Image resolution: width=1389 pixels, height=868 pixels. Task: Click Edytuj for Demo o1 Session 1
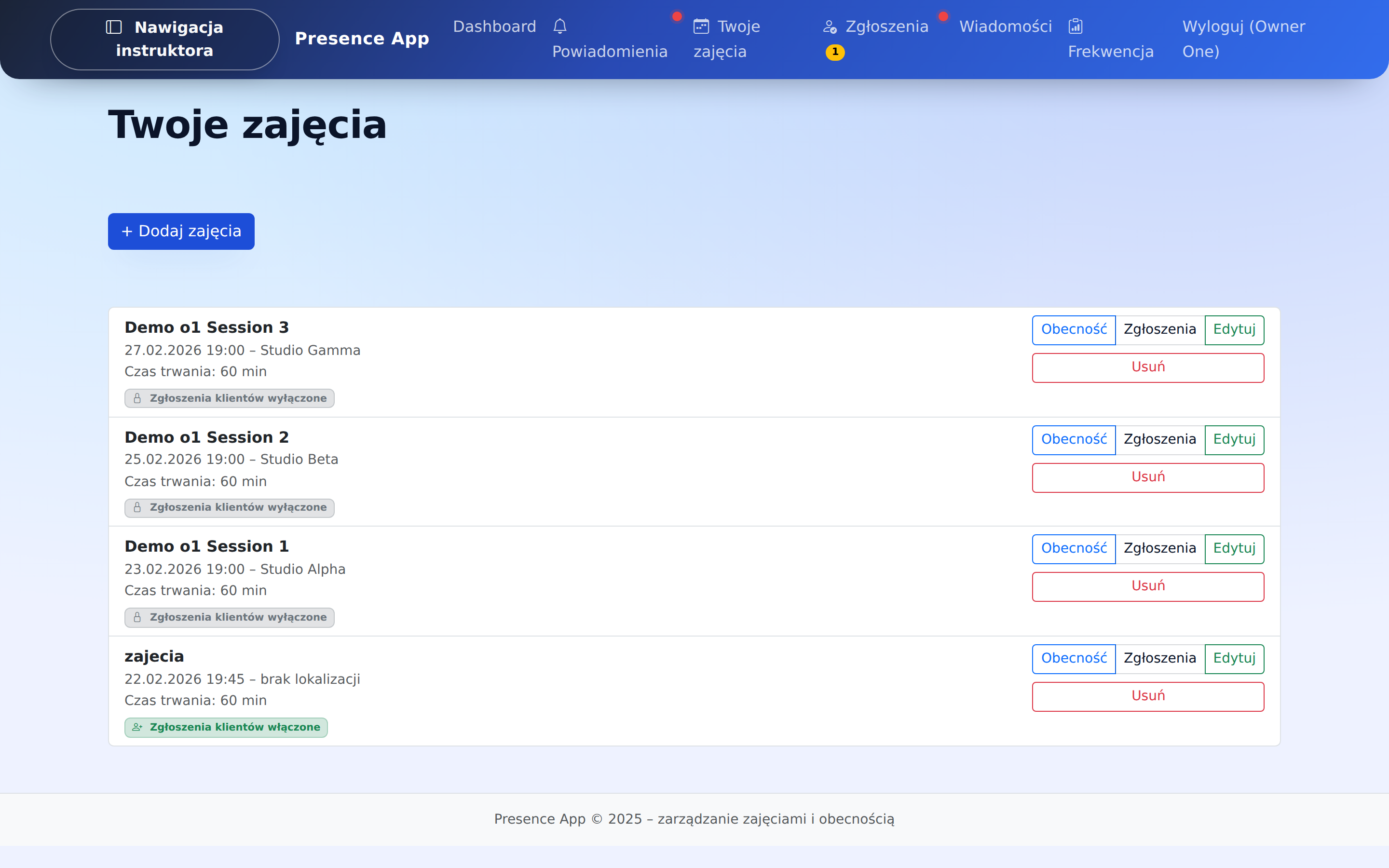(x=1234, y=549)
